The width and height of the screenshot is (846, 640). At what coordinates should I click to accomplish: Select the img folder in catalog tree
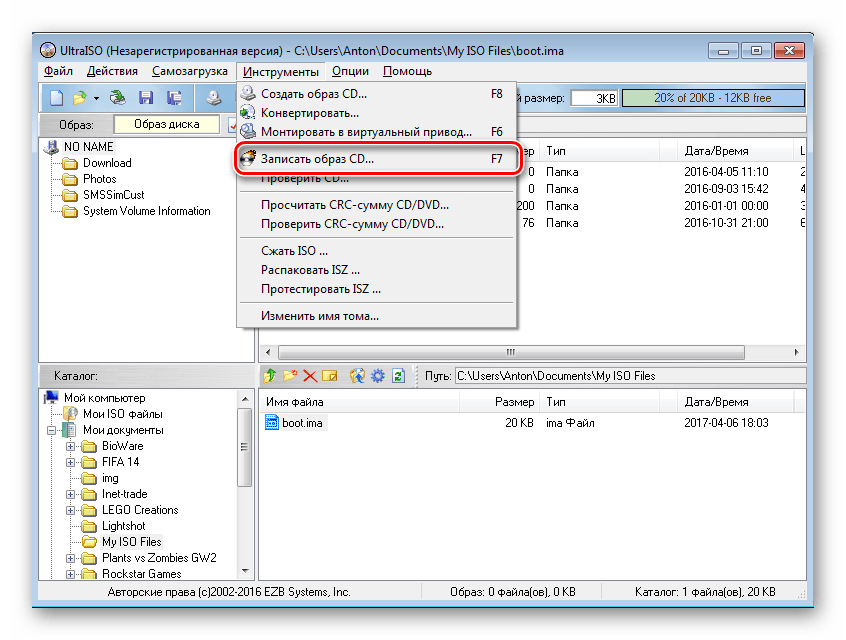coord(110,478)
